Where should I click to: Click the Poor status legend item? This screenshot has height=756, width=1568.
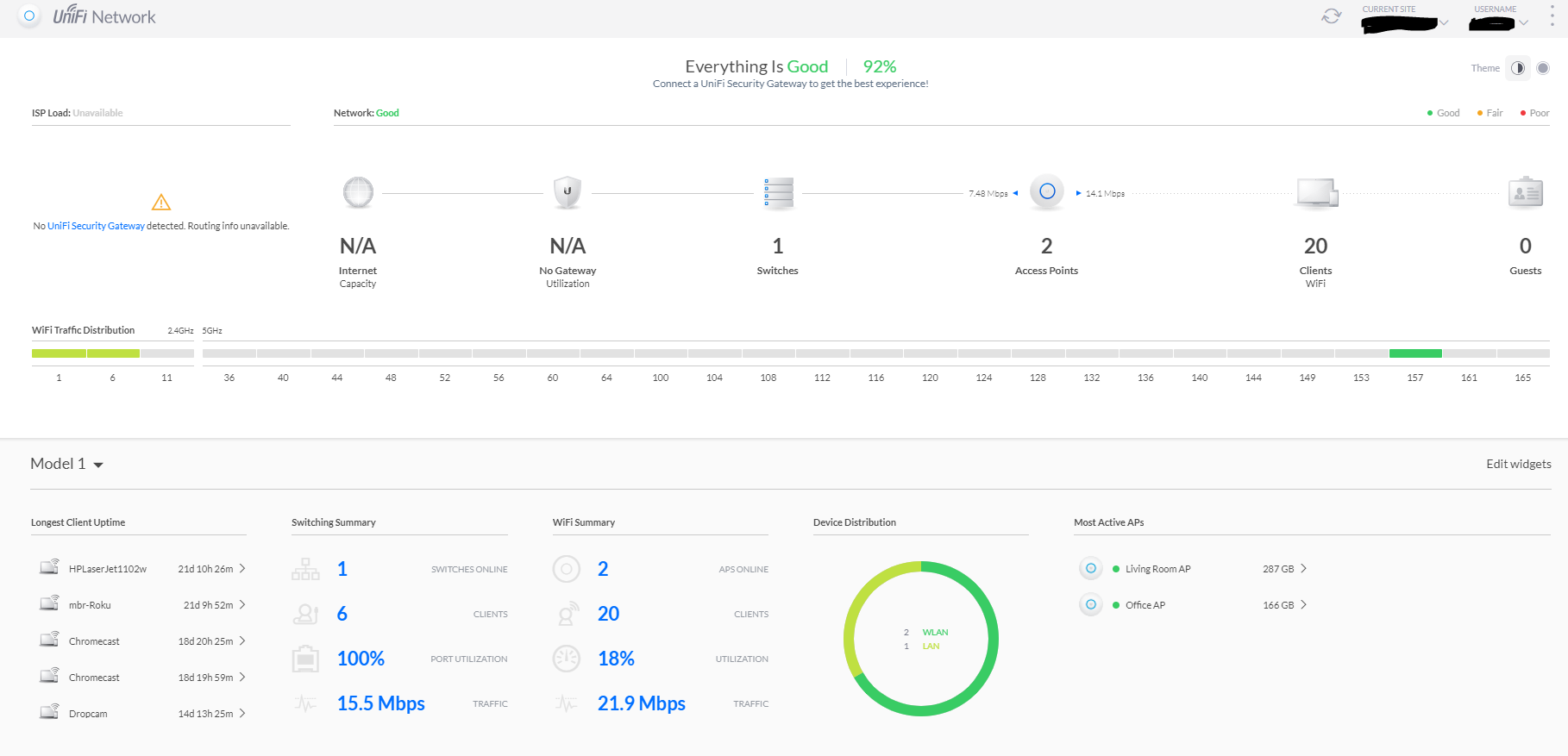pos(1534,113)
